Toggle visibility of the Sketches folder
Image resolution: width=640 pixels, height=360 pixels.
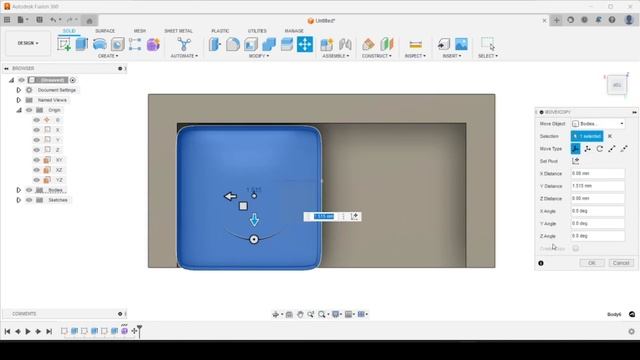pos(29,200)
